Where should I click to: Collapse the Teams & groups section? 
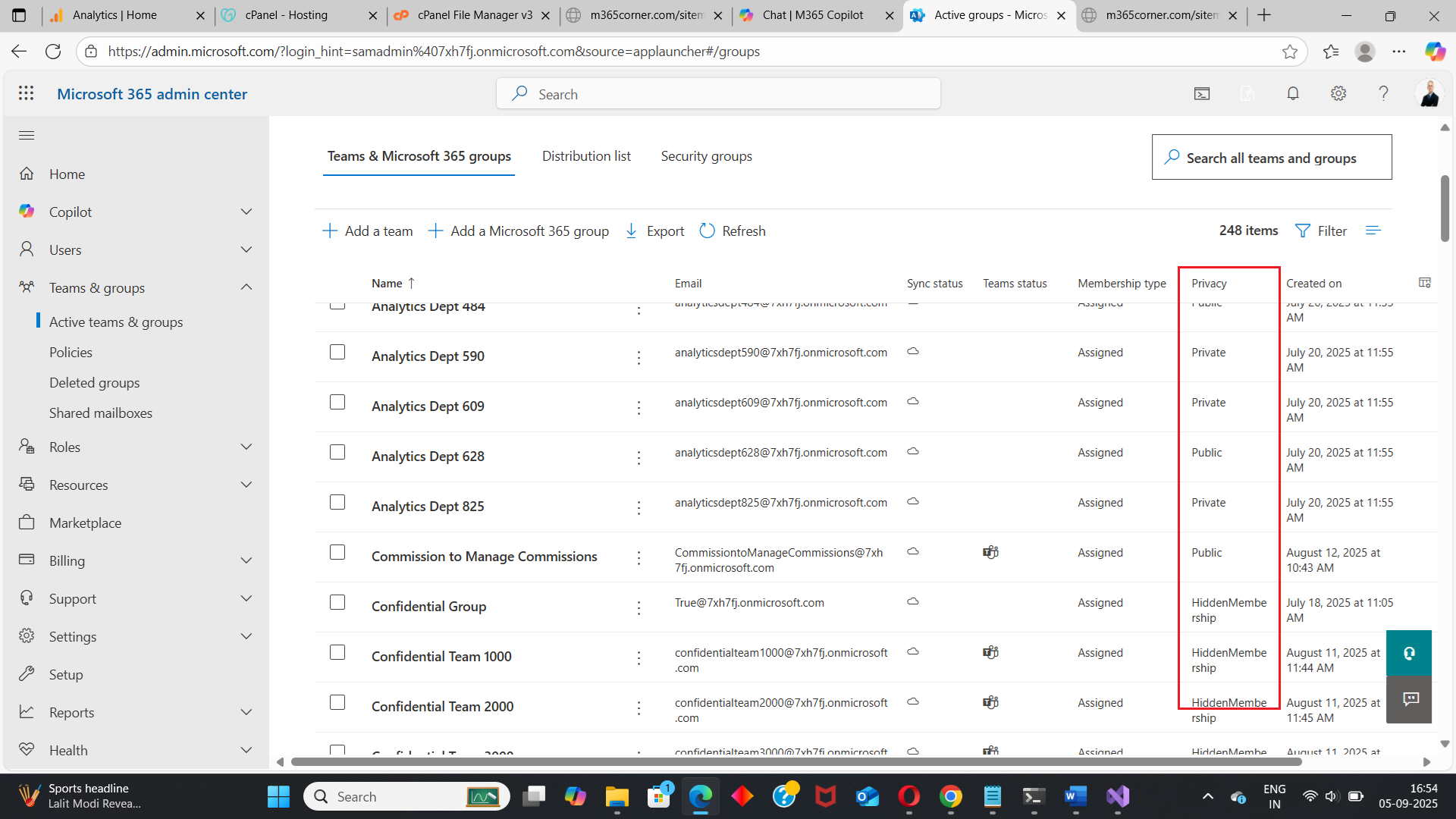click(x=246, y=287)
